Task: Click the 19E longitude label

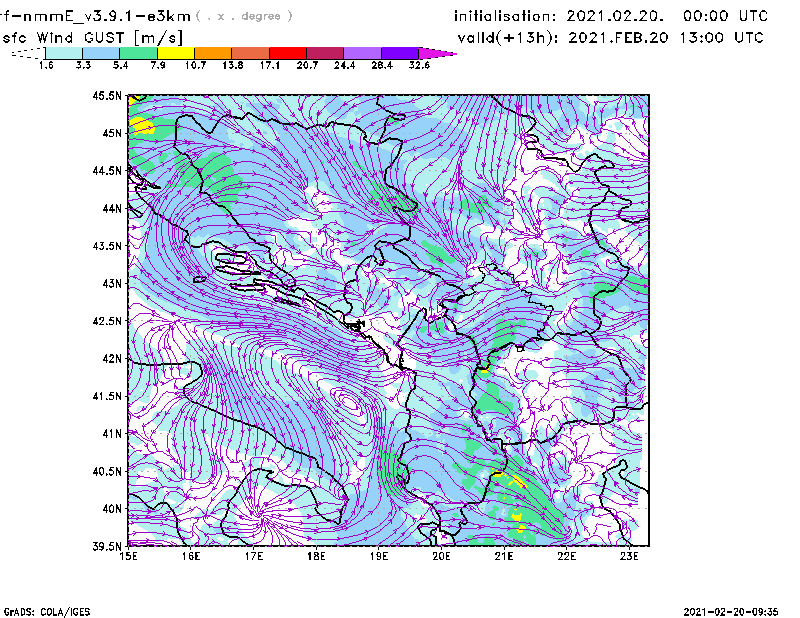Action: 379,556
